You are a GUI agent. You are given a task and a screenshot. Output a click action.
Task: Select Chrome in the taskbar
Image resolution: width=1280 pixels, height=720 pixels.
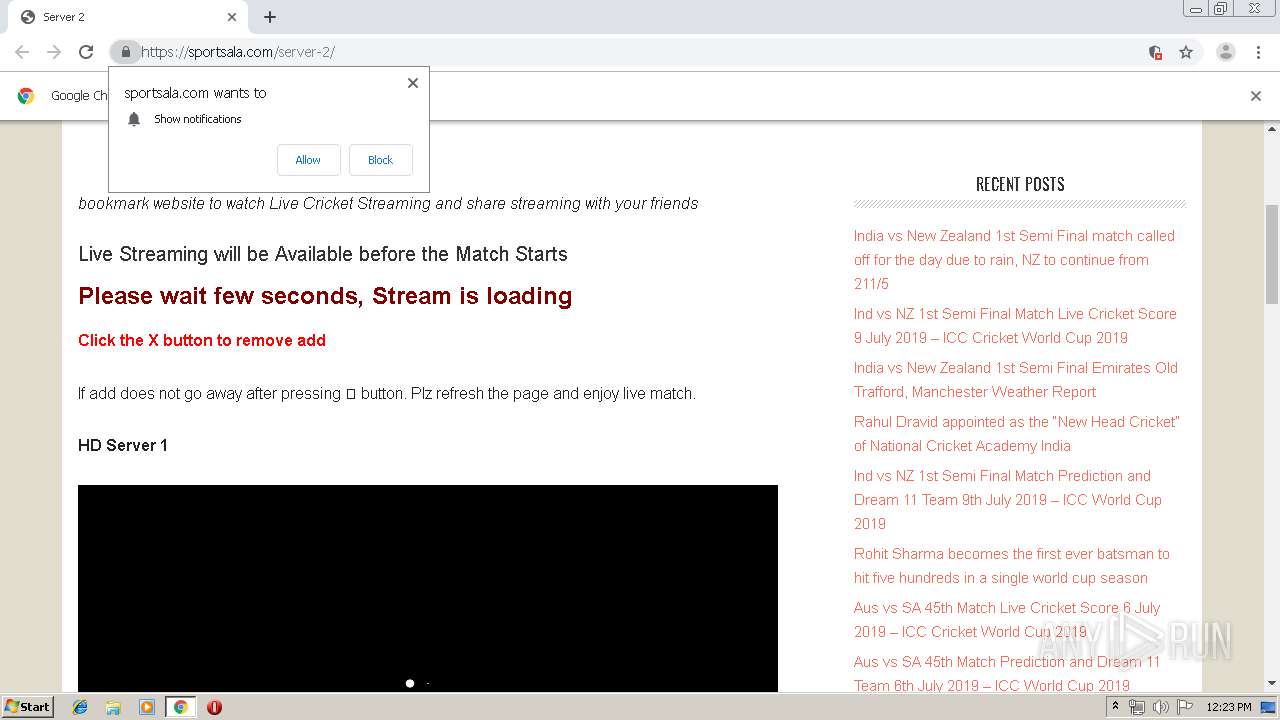pos(181,707)
